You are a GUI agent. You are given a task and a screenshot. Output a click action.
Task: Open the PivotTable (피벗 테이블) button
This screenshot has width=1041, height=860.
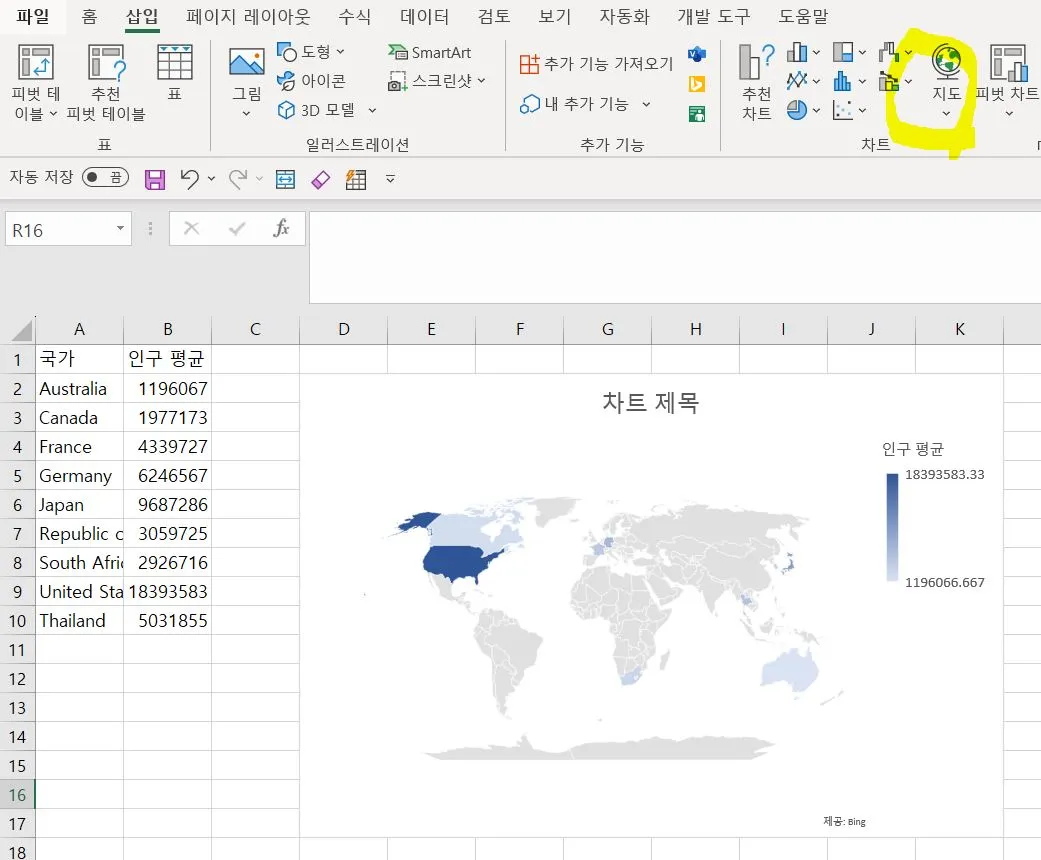click(36, 82)
